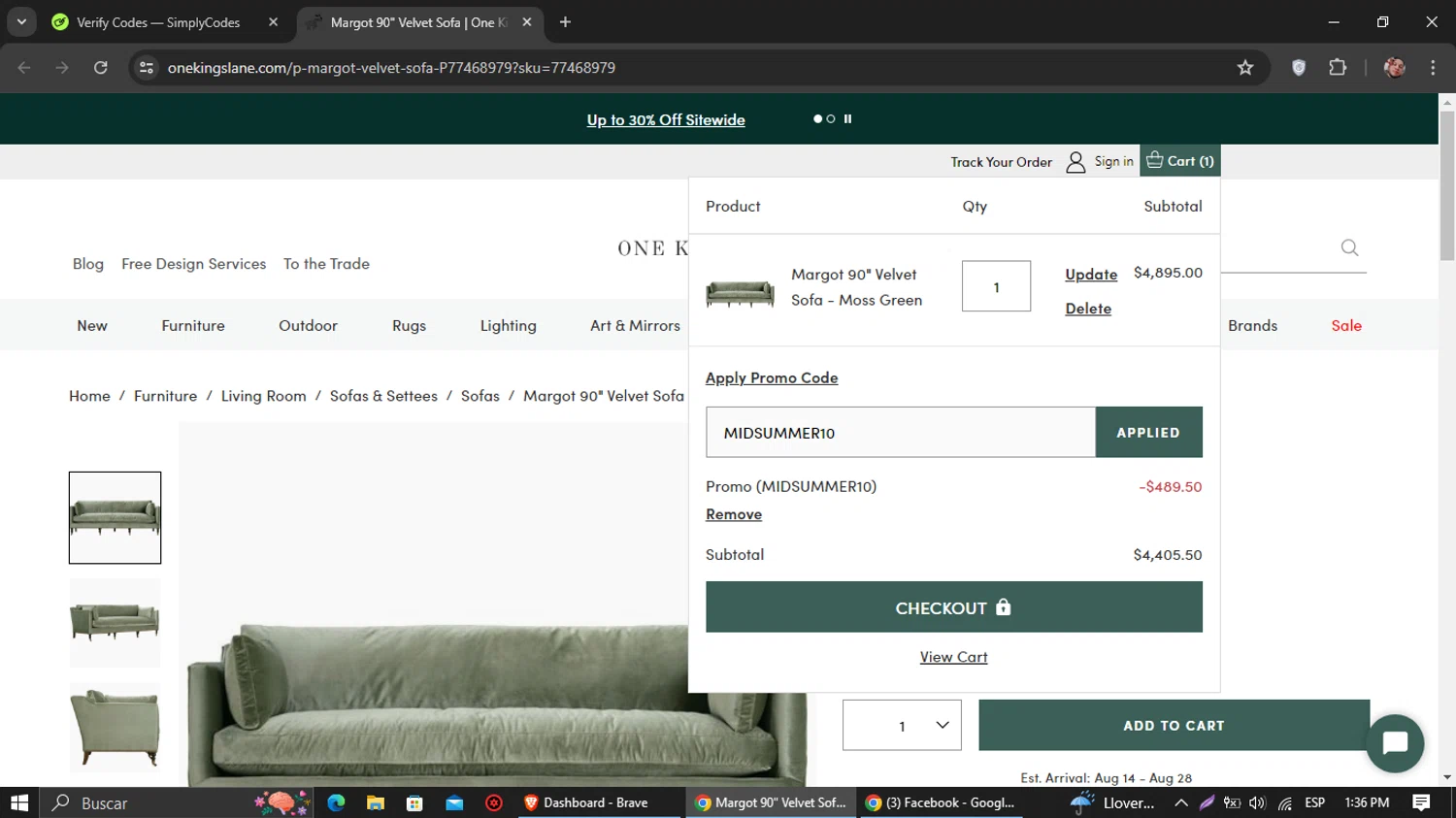Screen dimensions: 1456x818
Task: Open the Windows Start menu
Action: (x=19, y=802)
